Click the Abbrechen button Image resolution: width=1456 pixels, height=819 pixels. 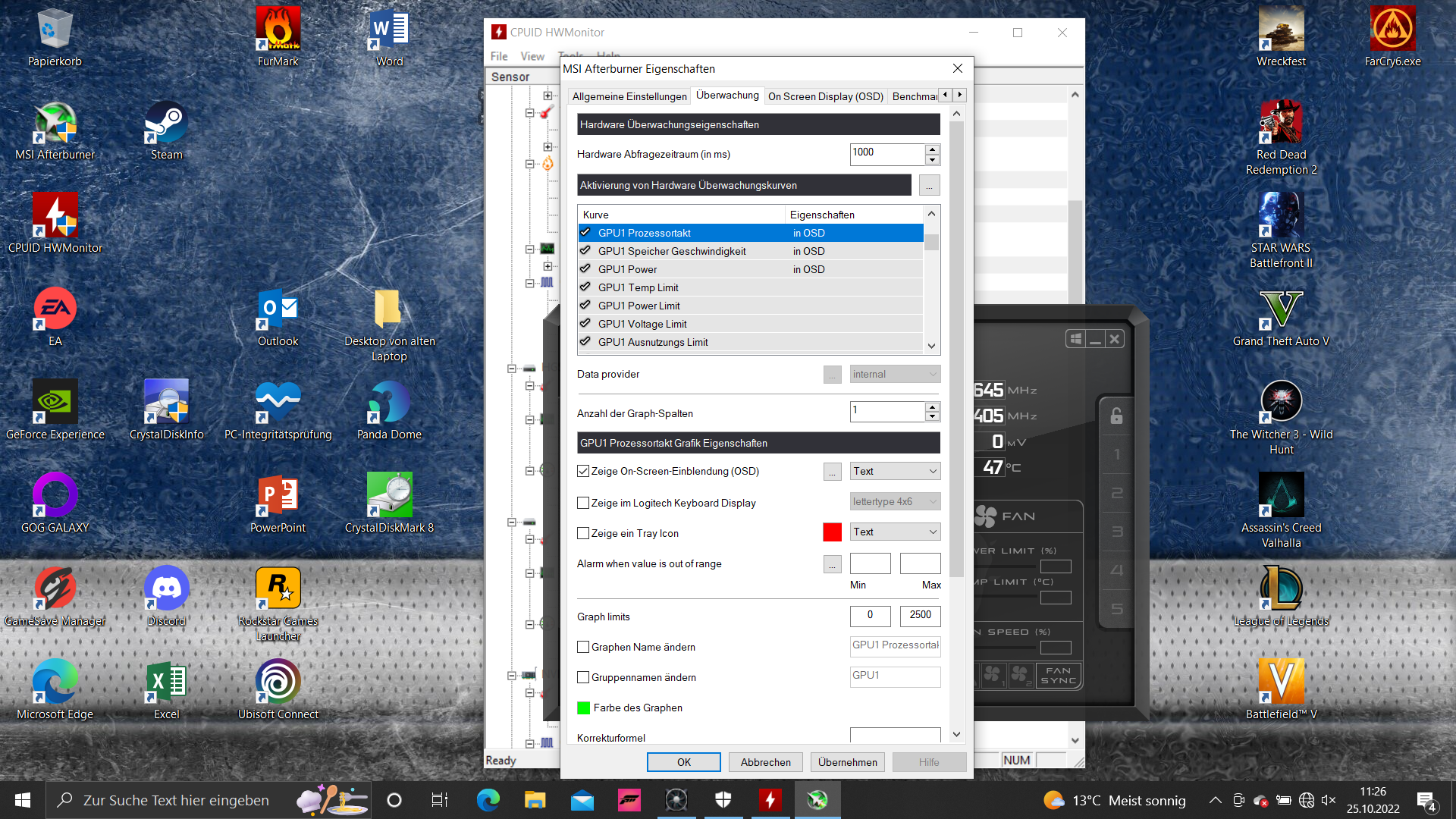pyautogui.click(x=765, y=762)
